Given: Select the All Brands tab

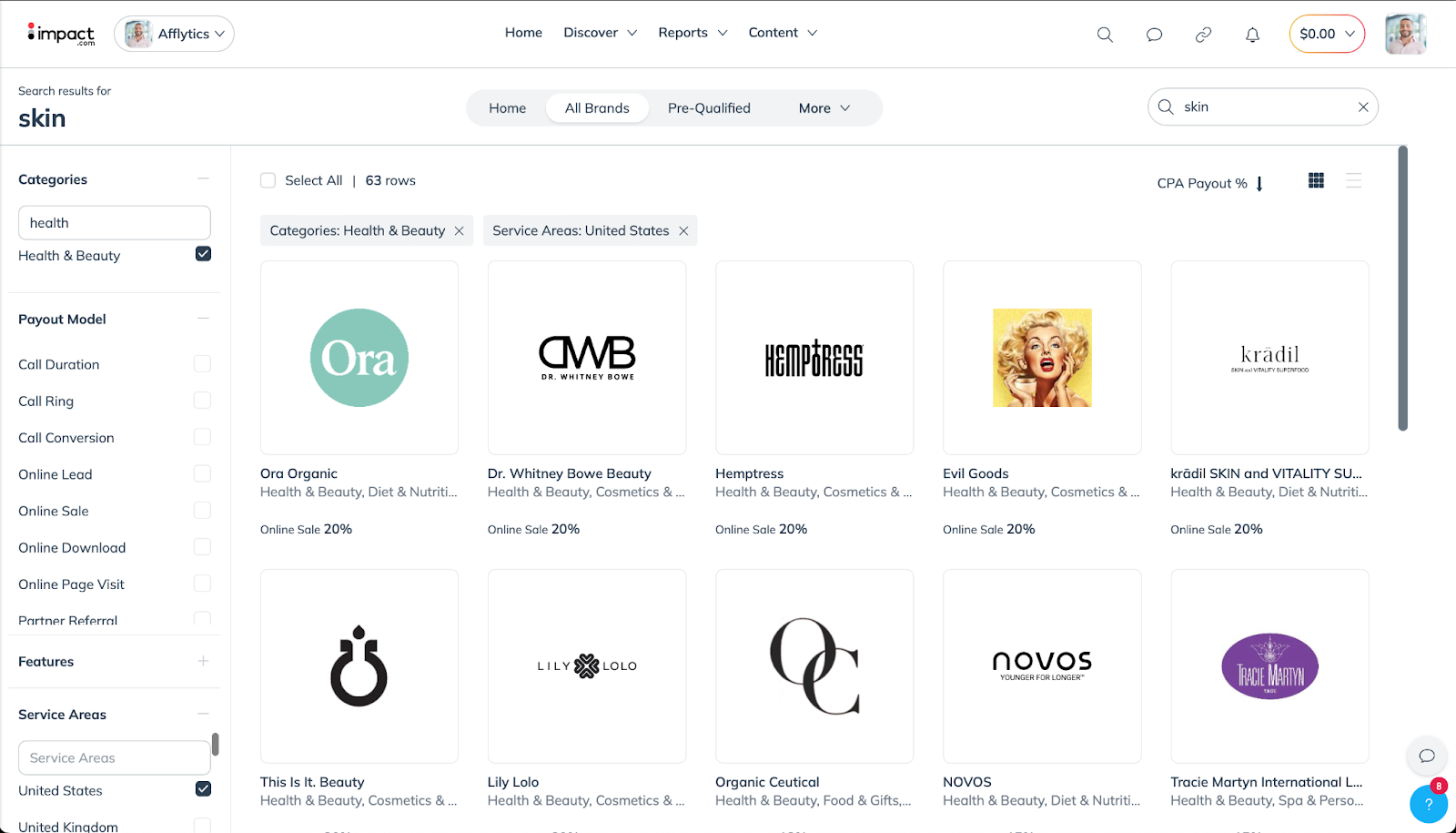Looking at the screenshot, I should point(597,108).
